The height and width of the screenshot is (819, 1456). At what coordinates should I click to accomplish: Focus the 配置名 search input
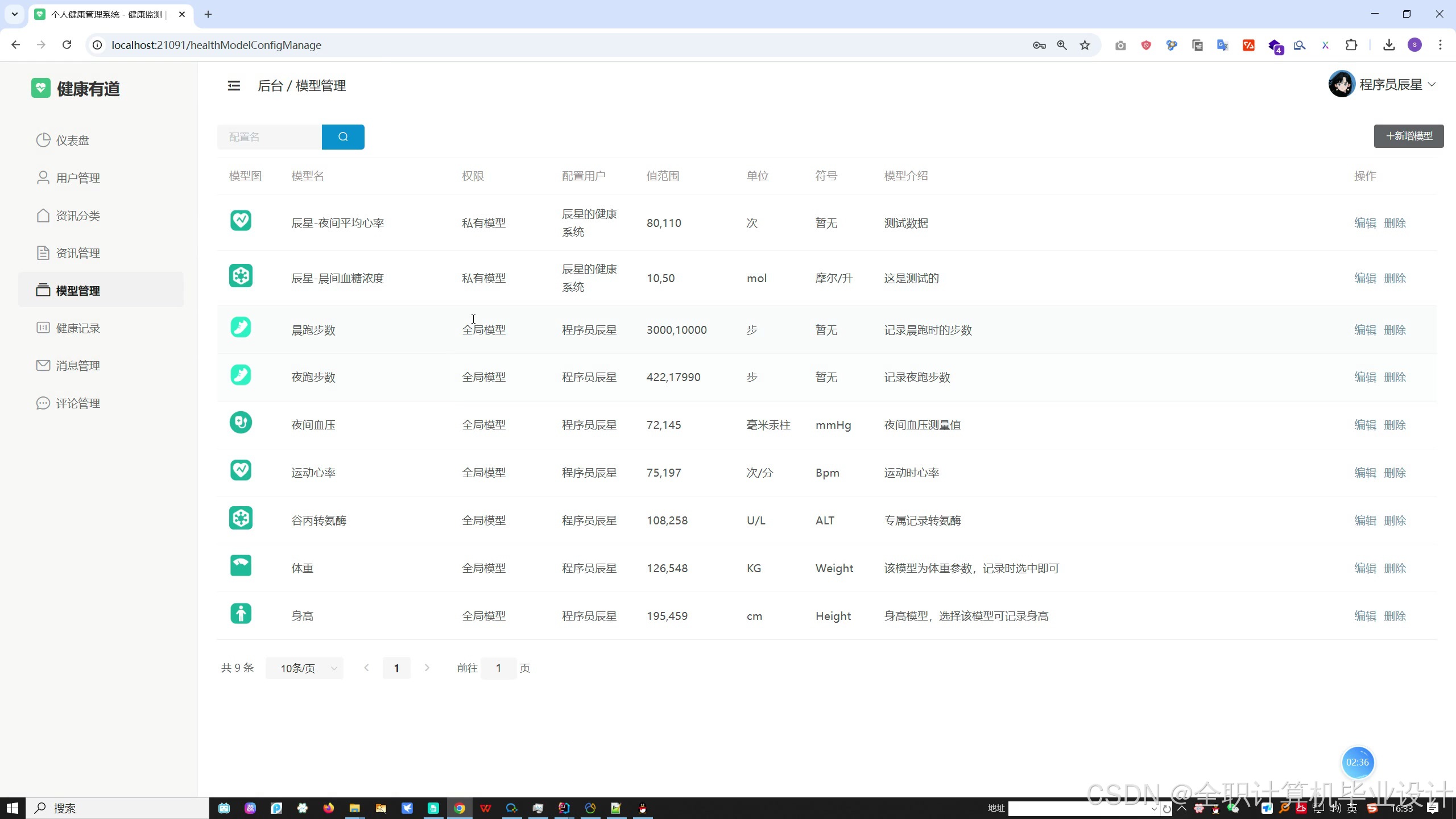click(x=269, y=137)
